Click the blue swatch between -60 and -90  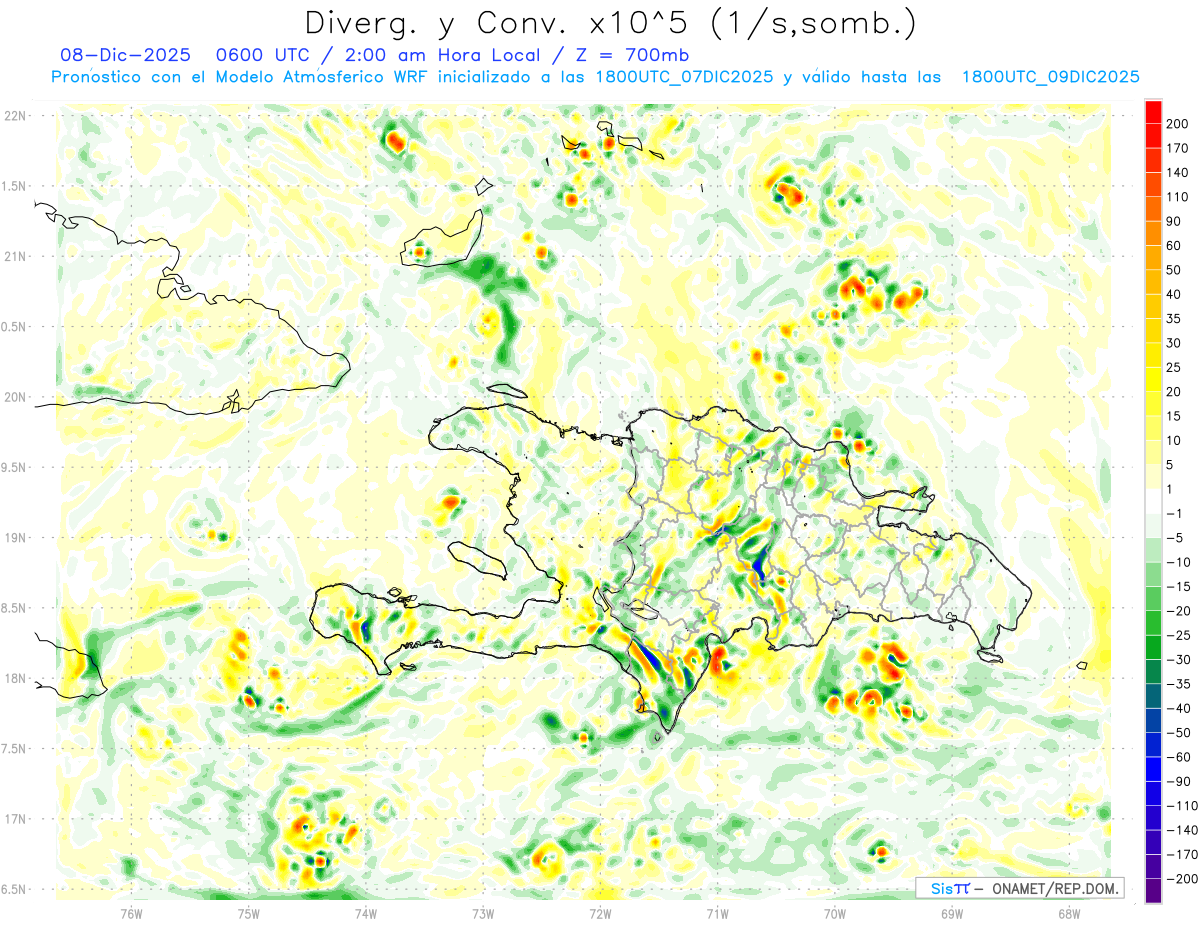pos(1153,769)
